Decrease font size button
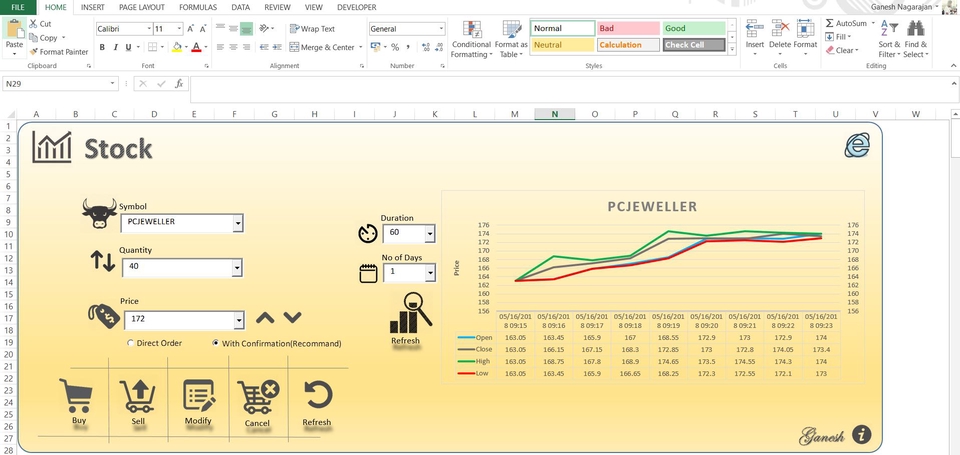Image resolution: width=960 pixels, height=455 pixels. click(203, 29)
